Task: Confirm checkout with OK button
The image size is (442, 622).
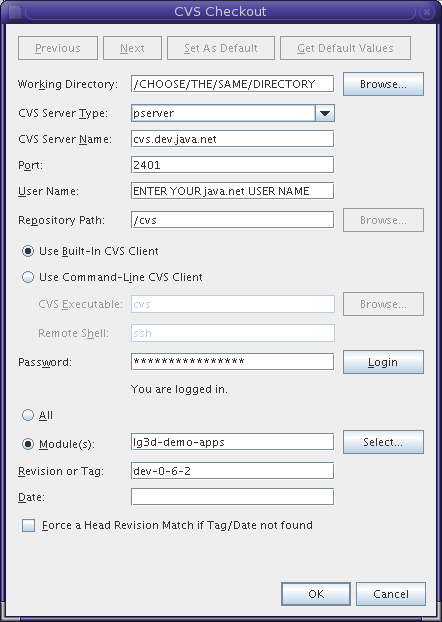Action: tap(316, 594)
